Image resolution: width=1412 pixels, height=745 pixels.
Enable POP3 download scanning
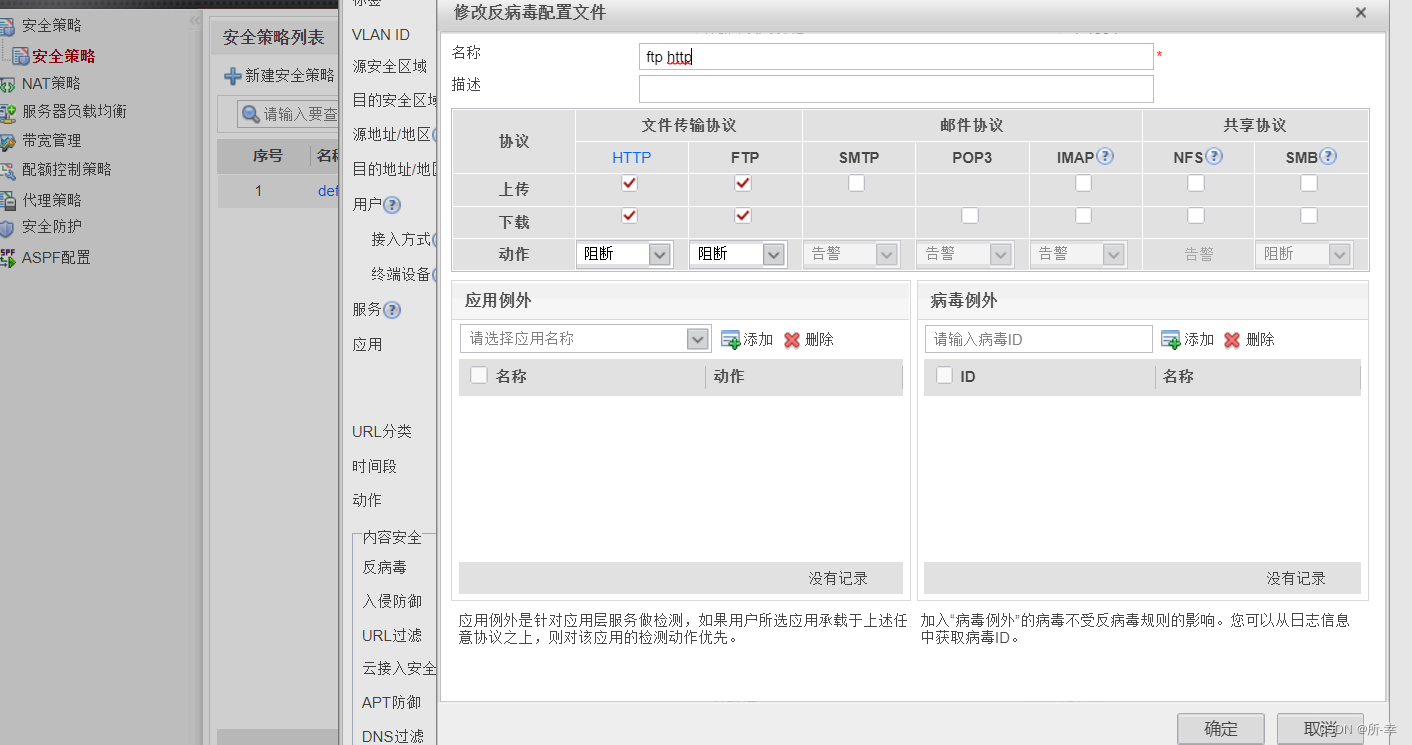[970, 215]
